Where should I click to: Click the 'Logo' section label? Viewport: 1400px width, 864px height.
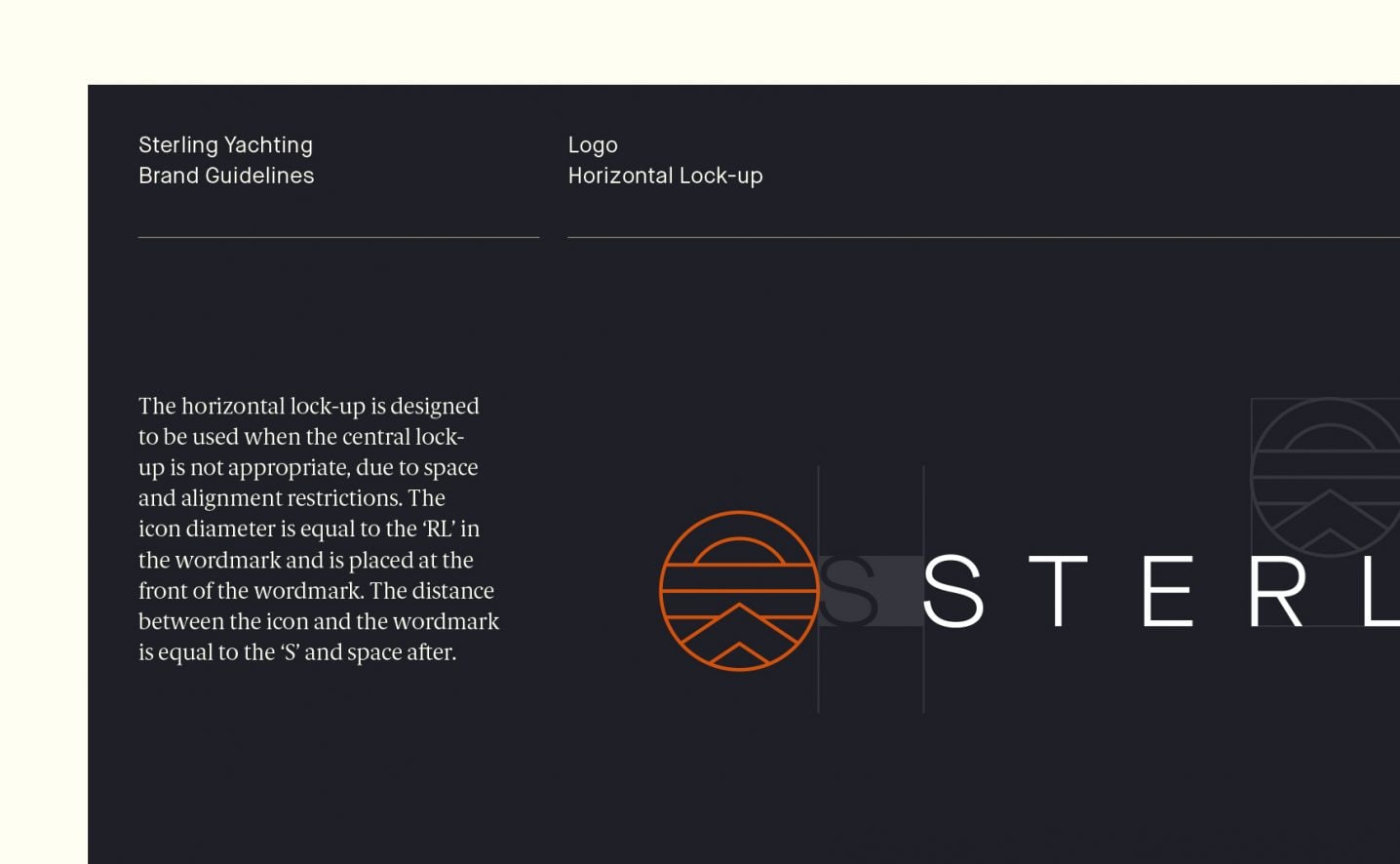point(593,145)
